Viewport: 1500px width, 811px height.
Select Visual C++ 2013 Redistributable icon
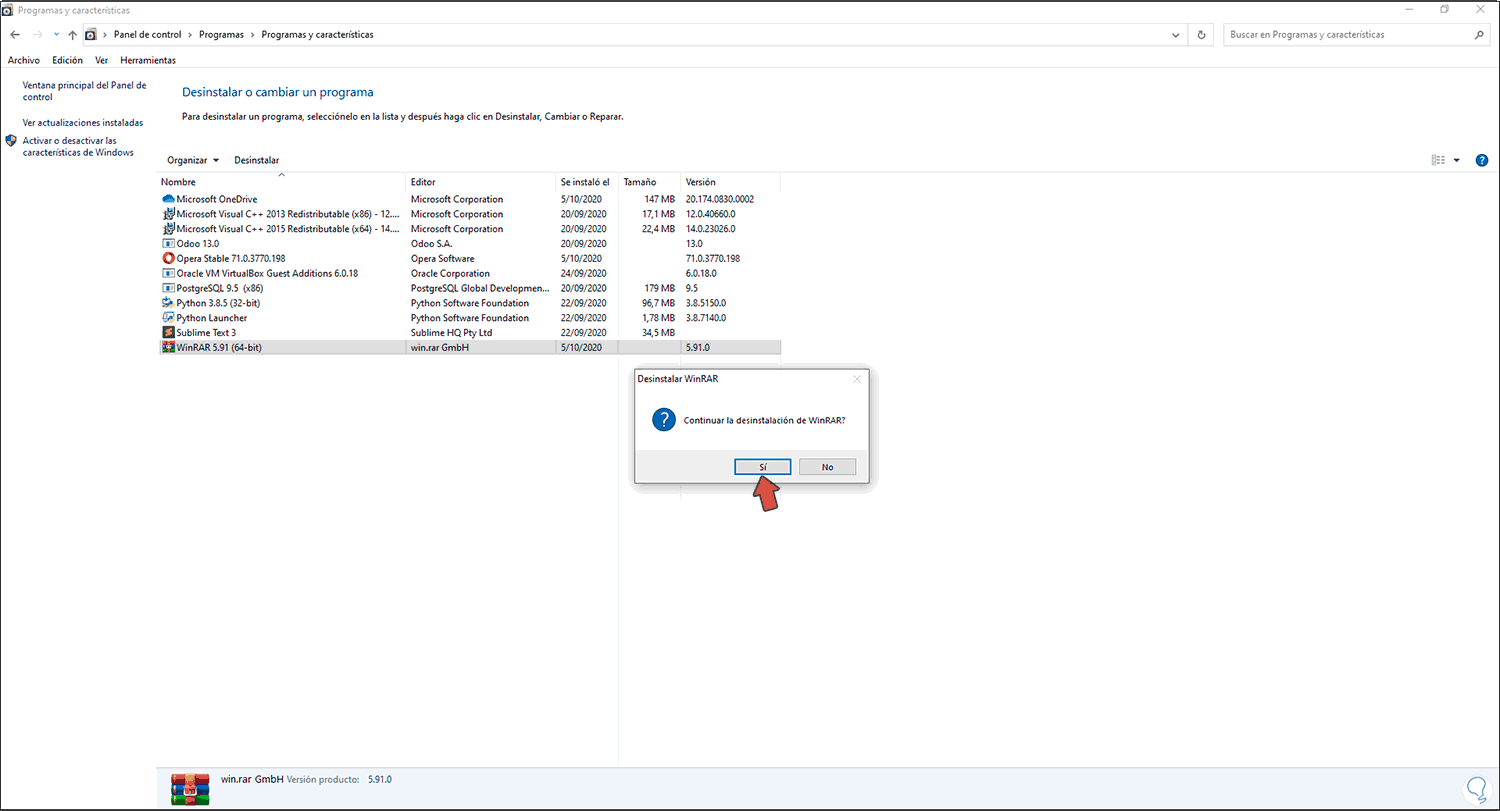[167, 214]
